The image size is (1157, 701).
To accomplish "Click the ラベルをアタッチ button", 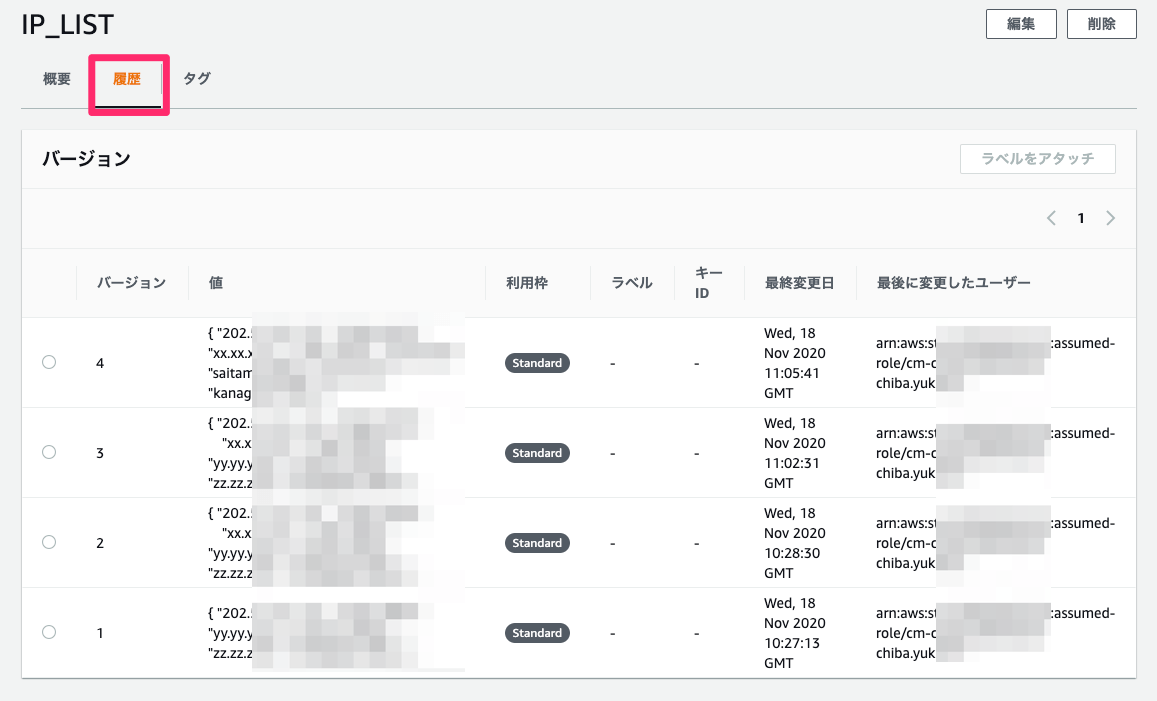I will pyautogui.click(x=1037, y=158).
